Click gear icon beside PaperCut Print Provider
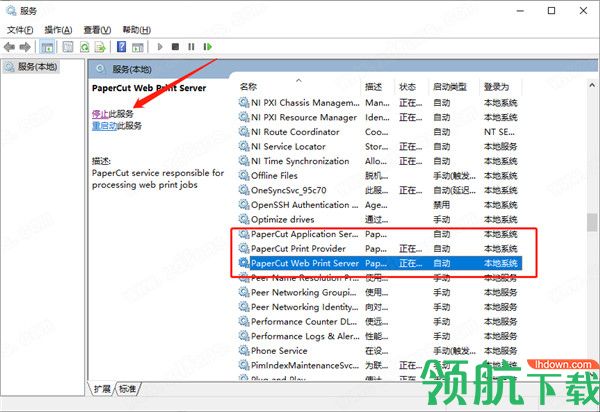600x412 pixels. [244, 248]
